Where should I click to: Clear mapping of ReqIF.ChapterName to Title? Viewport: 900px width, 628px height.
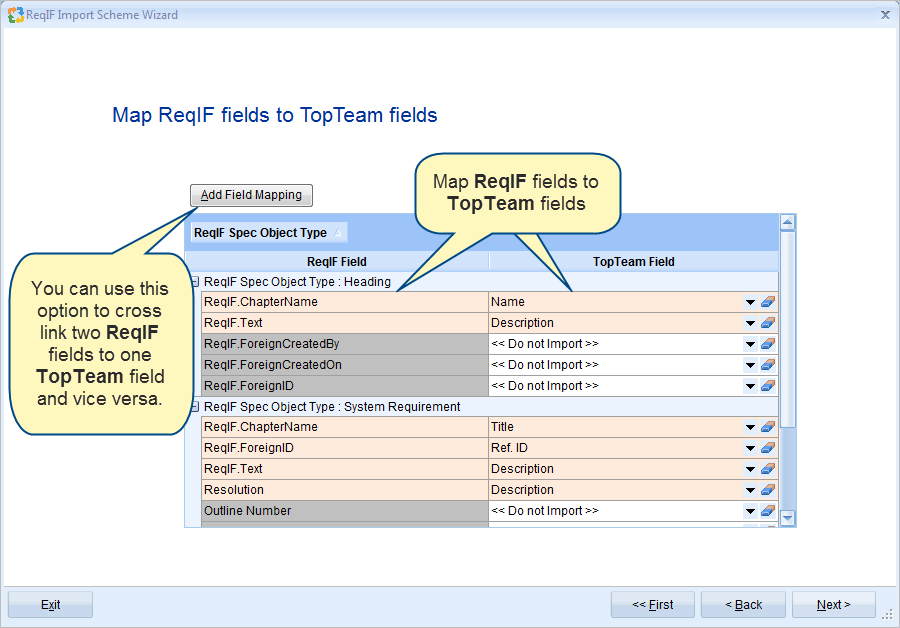(x=767, y=427)
